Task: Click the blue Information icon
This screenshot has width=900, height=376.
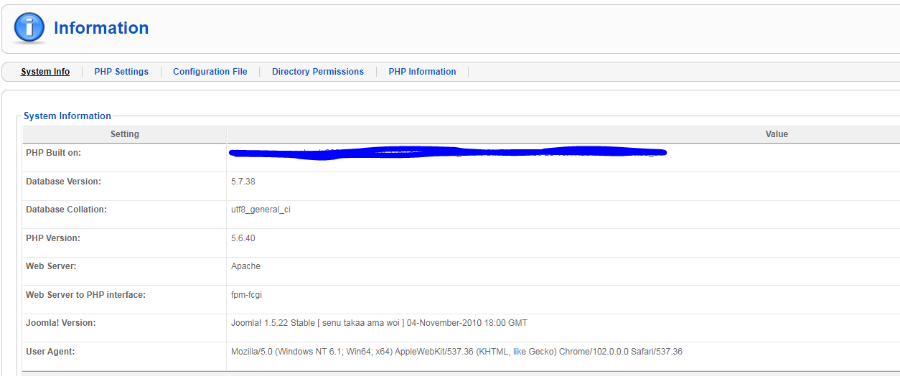Action: coord(29,28)
